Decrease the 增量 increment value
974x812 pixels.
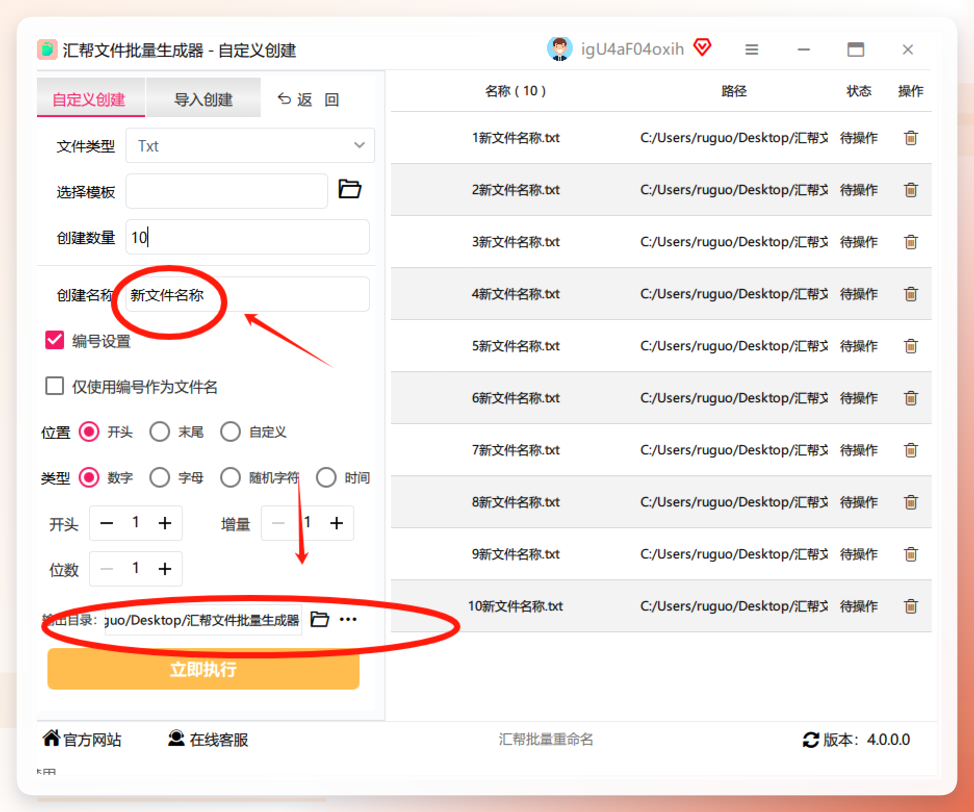(278, 523)
